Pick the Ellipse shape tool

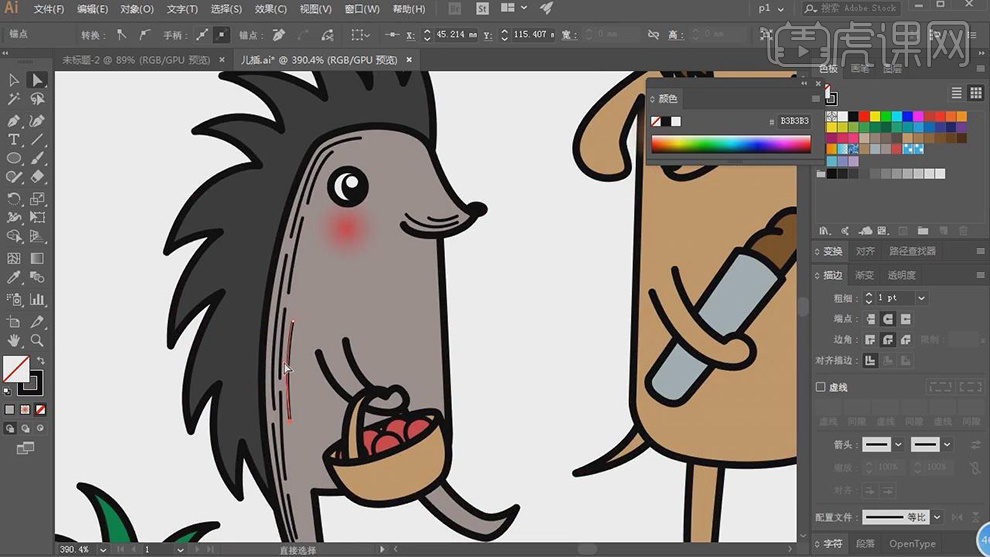pyautogui.click(x=14, y=159)
